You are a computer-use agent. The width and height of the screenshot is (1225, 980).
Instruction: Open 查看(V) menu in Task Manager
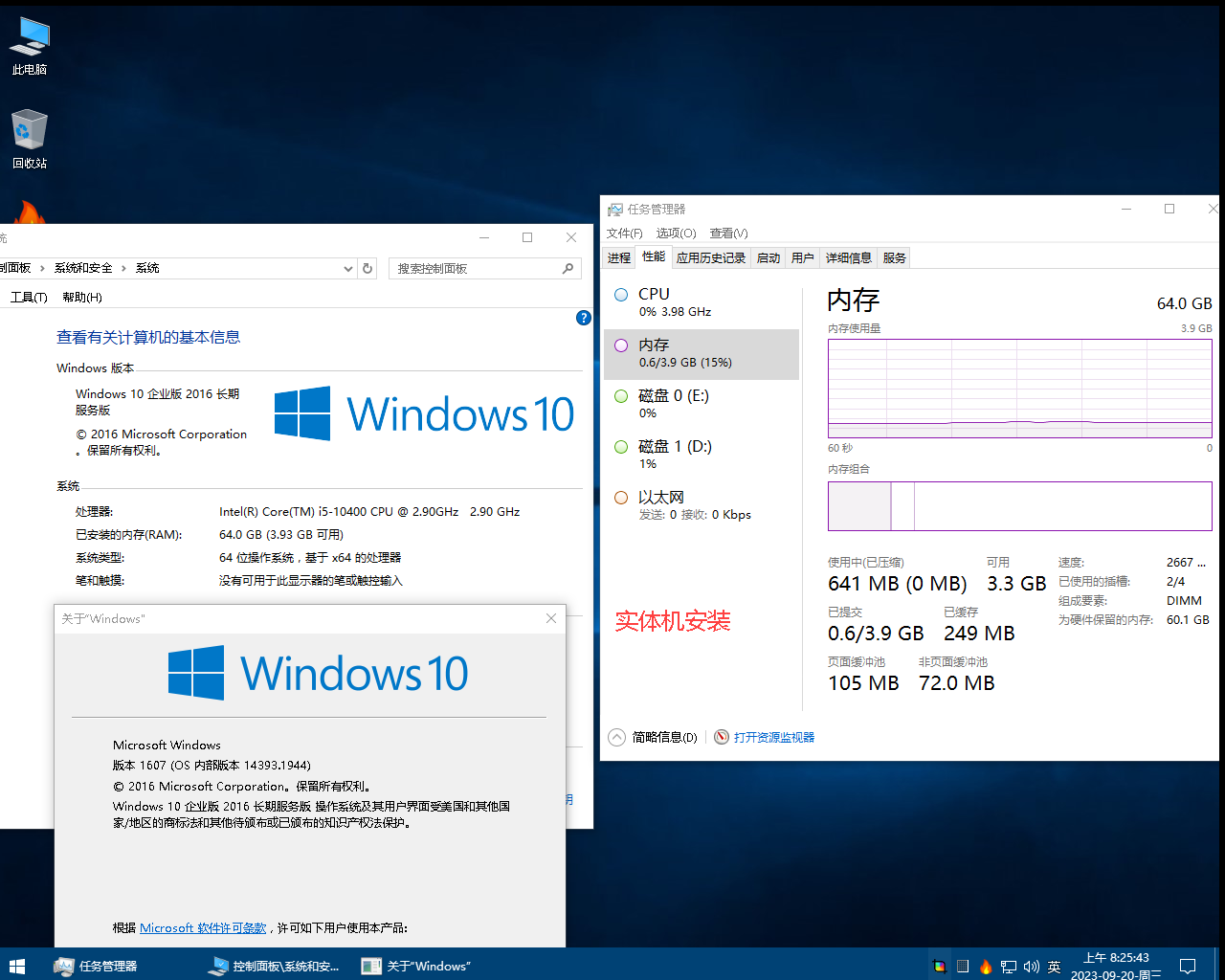[729, 233]
